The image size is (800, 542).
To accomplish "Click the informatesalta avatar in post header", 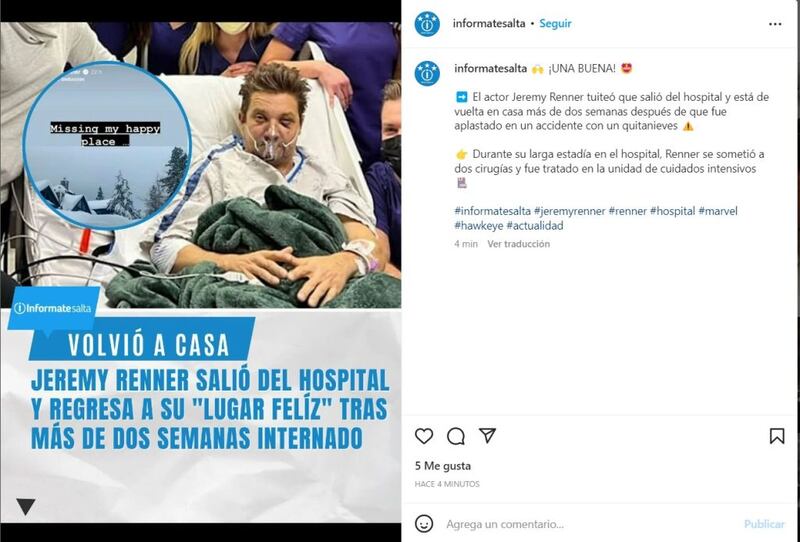I will 427,24.
